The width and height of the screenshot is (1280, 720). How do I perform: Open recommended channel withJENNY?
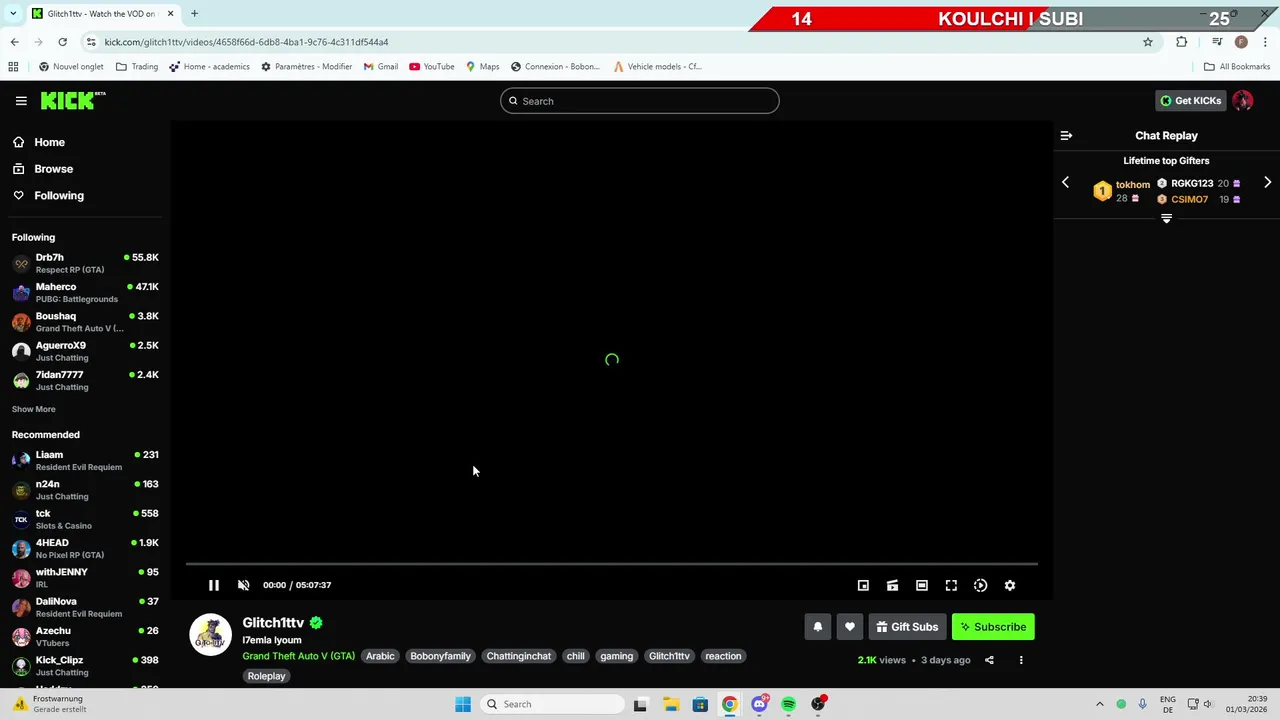[x=85, y=577]
